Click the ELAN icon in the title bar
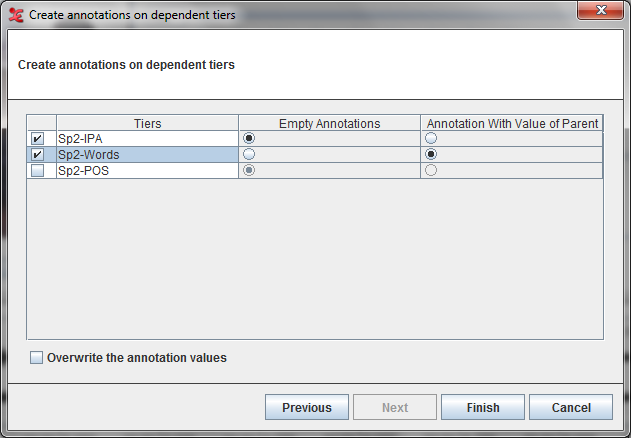 (x=16, y=15)
